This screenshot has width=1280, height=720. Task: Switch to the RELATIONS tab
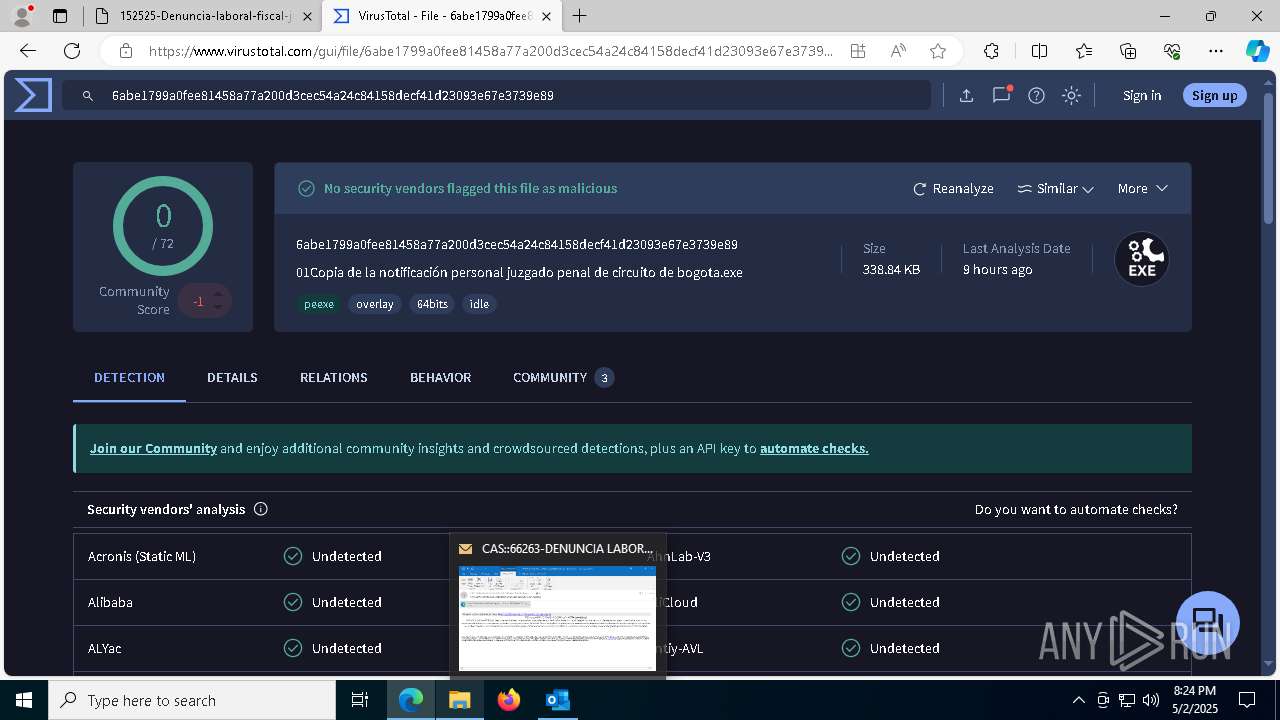[x=334, y=377]
